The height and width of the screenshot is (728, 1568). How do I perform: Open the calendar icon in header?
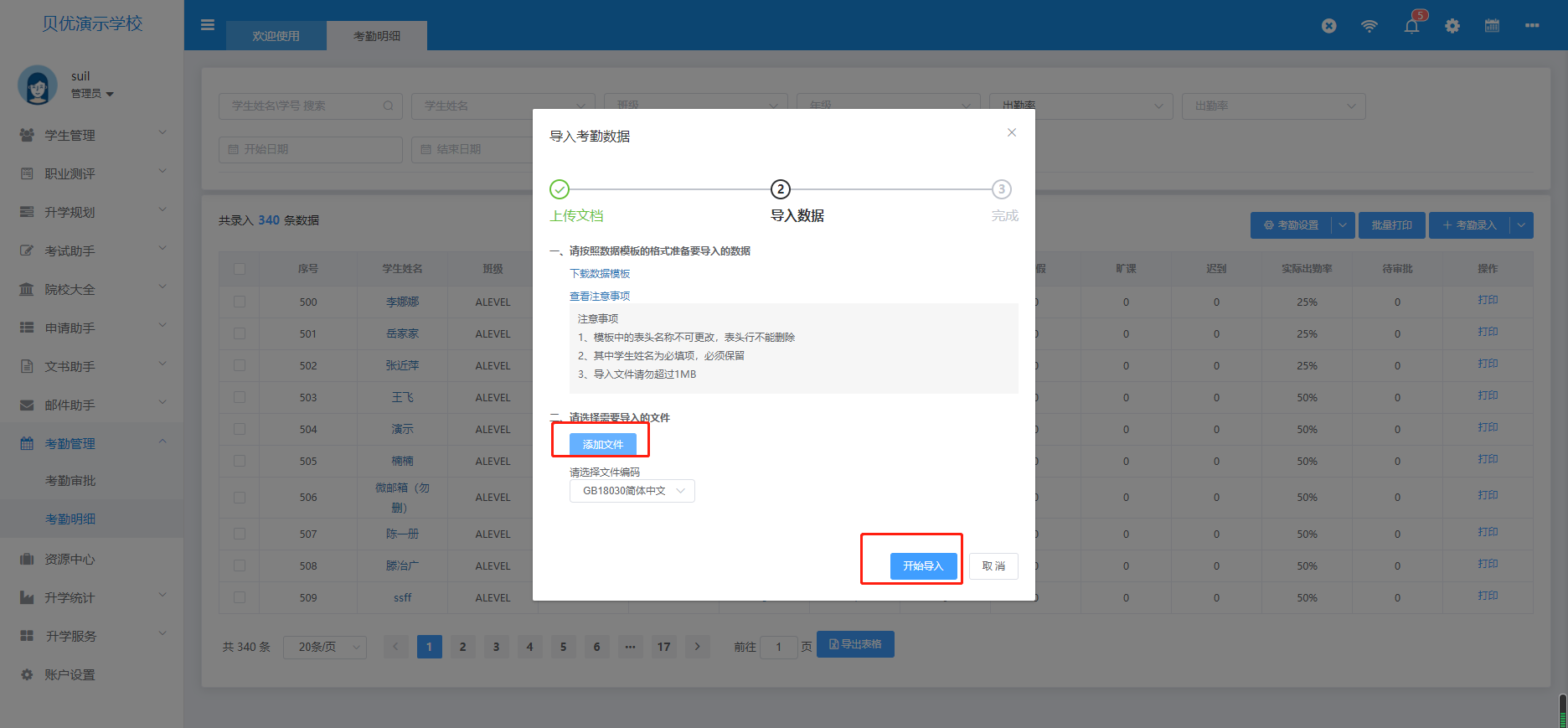point(1492,25)
